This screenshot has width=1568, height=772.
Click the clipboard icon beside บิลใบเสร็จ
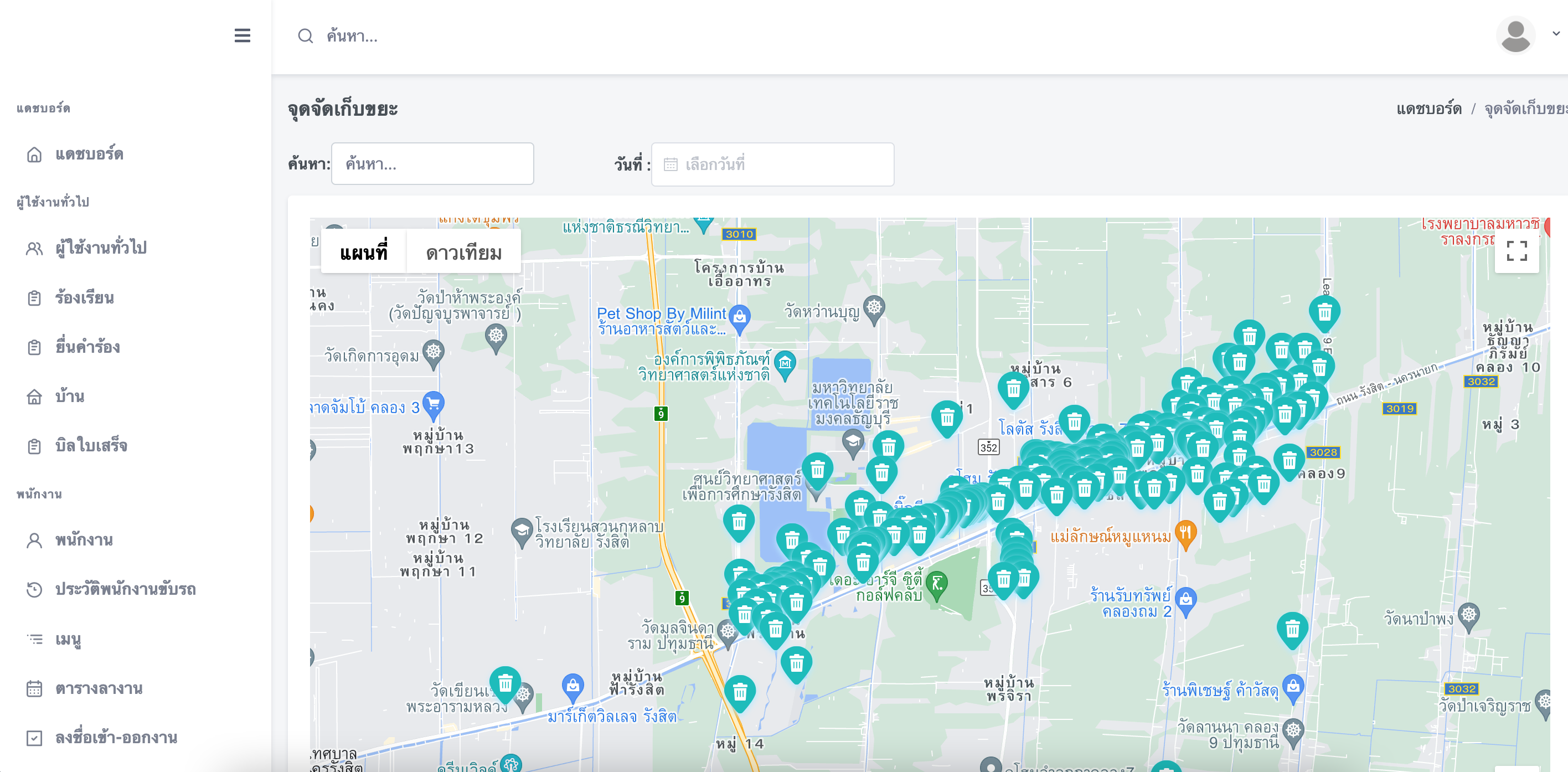[34, 446]
